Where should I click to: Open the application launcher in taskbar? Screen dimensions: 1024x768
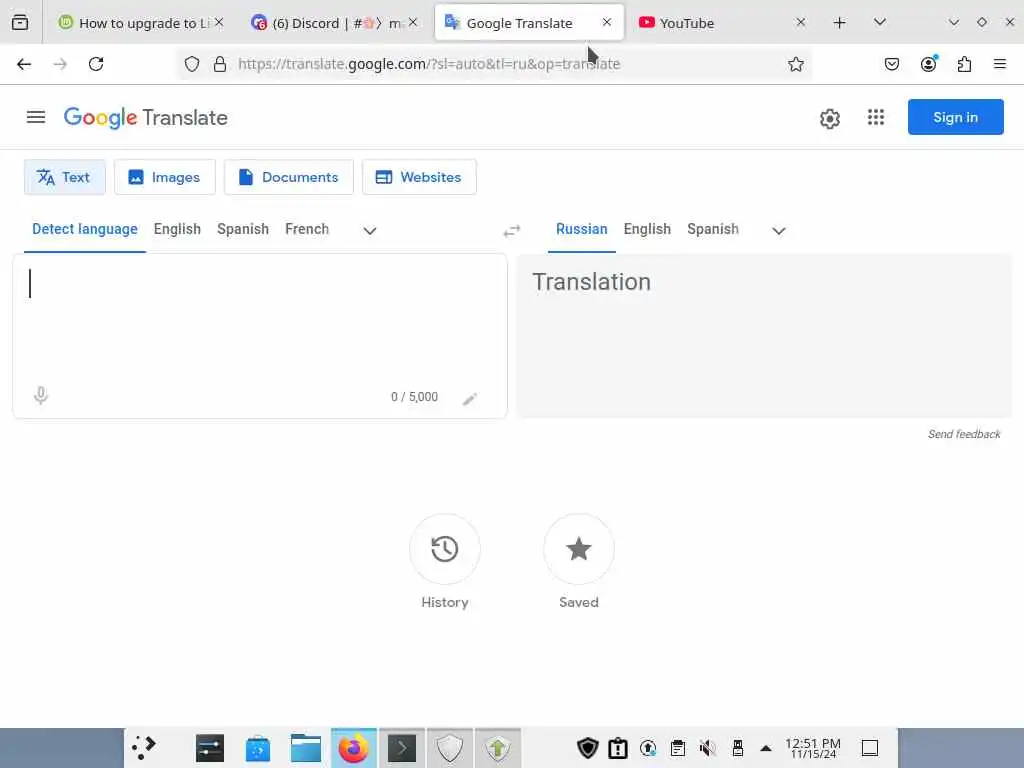(x=144, y=748)
